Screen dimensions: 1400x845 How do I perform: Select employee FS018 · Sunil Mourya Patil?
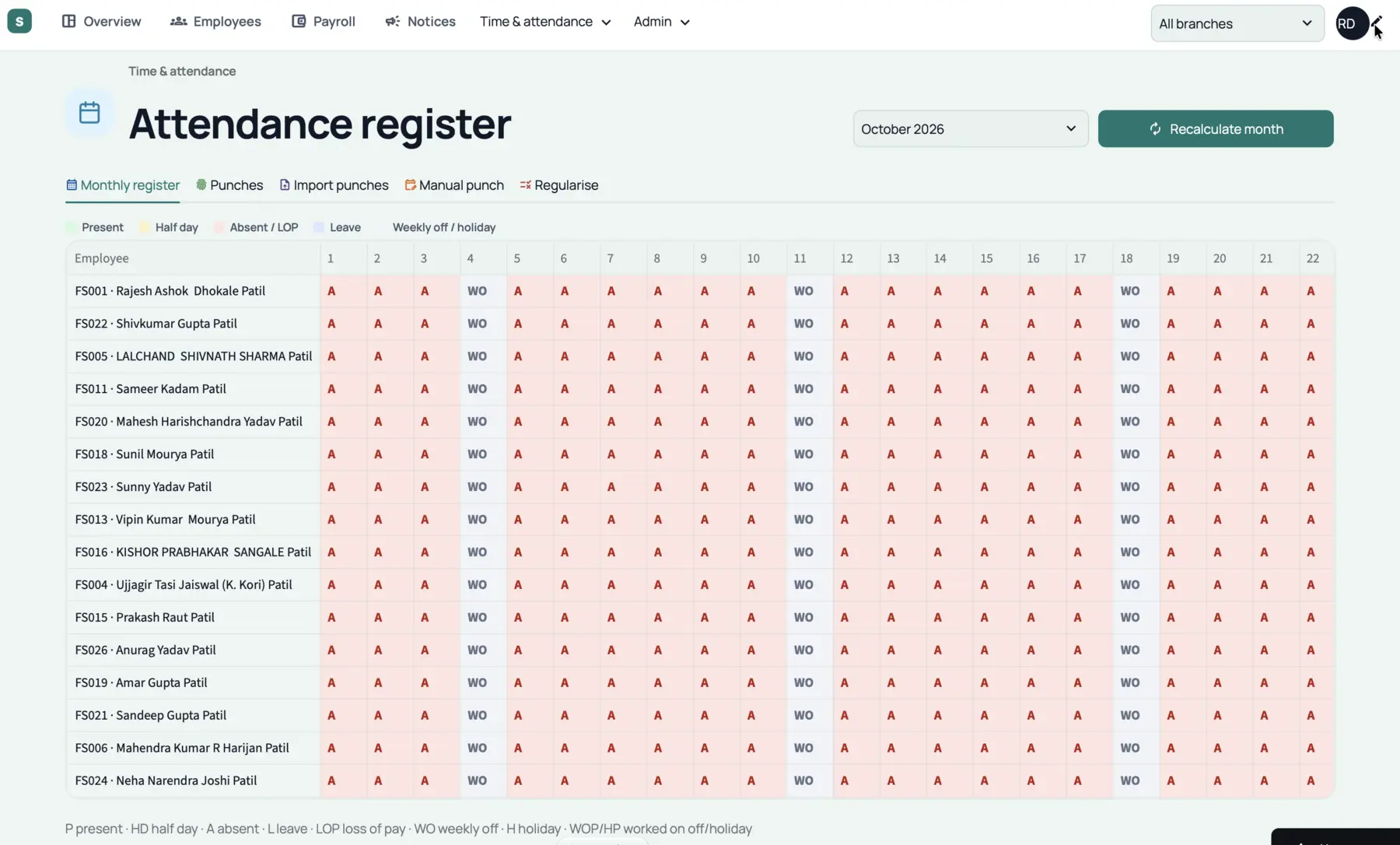pyautogui.click(x=145, y=454)
